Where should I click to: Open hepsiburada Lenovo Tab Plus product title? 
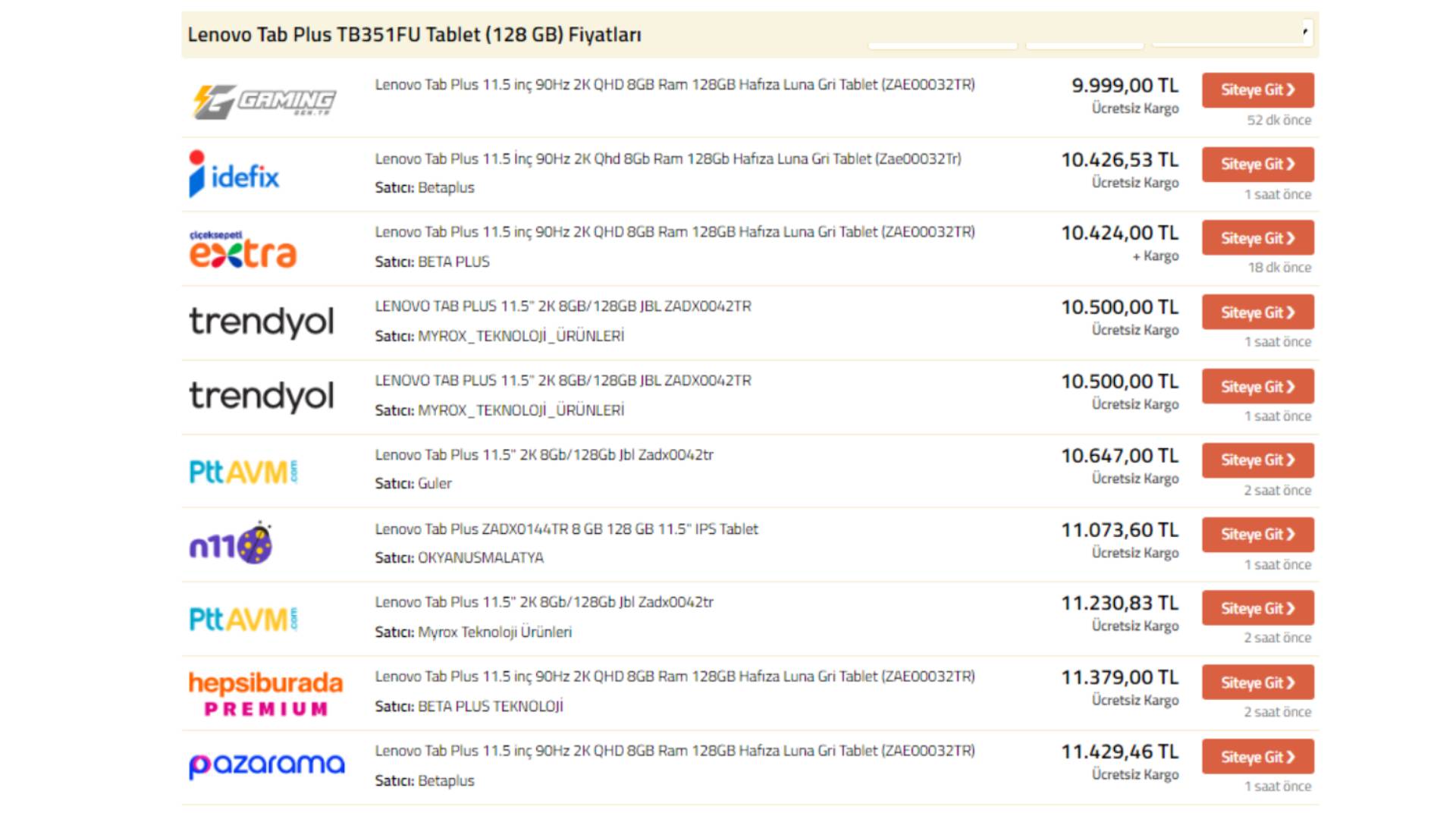[x=675, y=676]
